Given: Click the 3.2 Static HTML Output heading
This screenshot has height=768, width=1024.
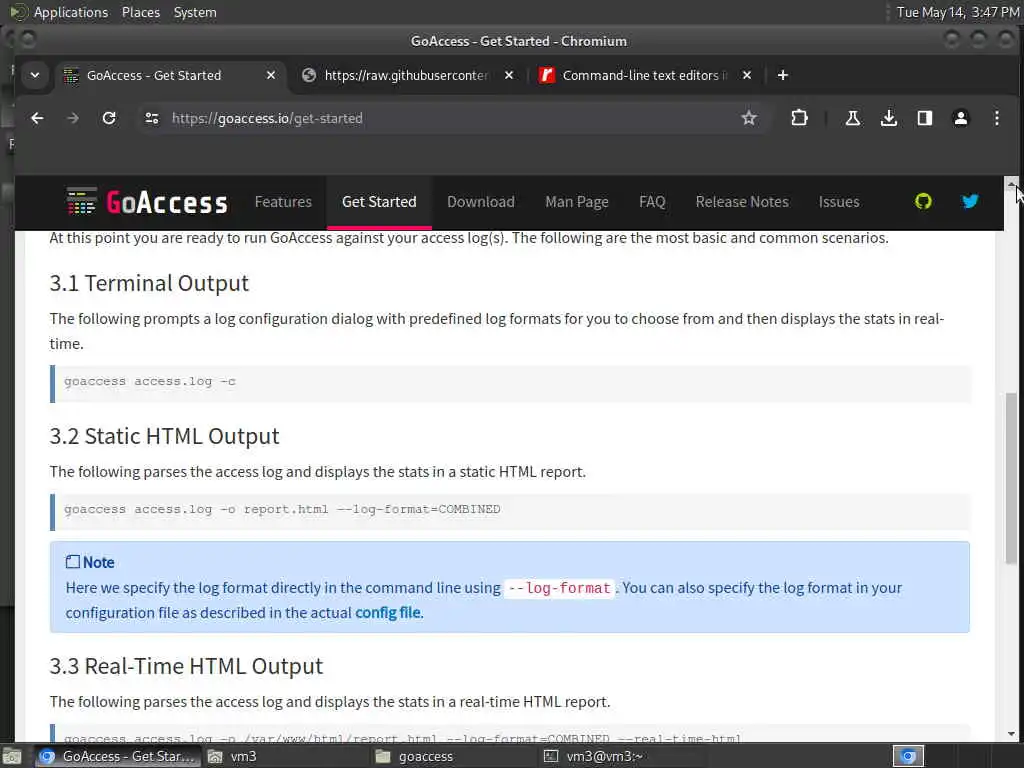Looking at the screenshot, I should 165,436.
